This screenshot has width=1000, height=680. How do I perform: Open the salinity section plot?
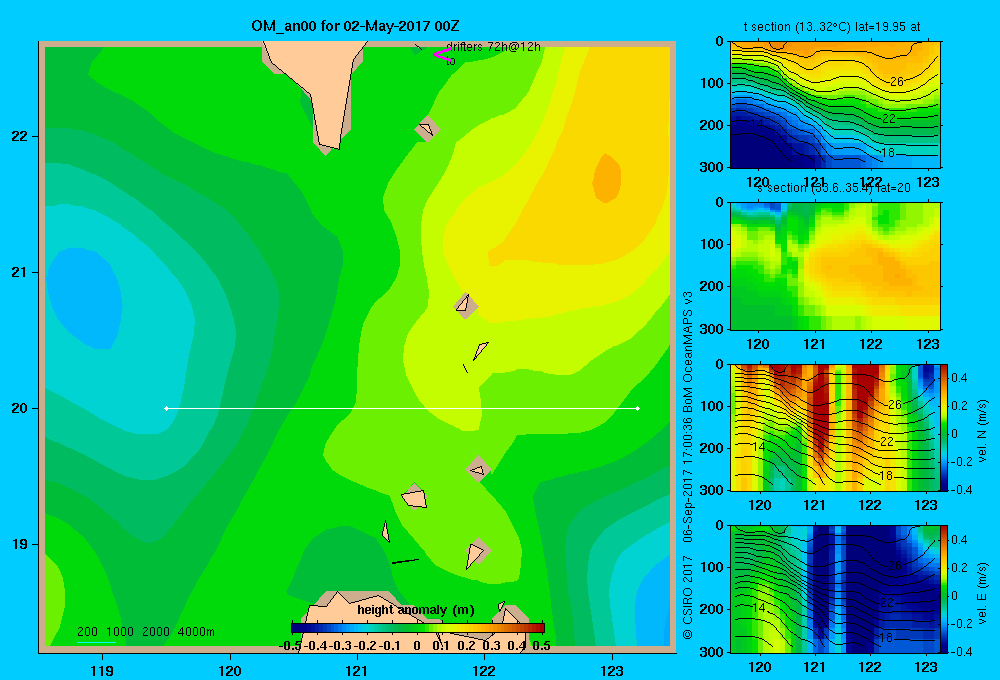835,266
